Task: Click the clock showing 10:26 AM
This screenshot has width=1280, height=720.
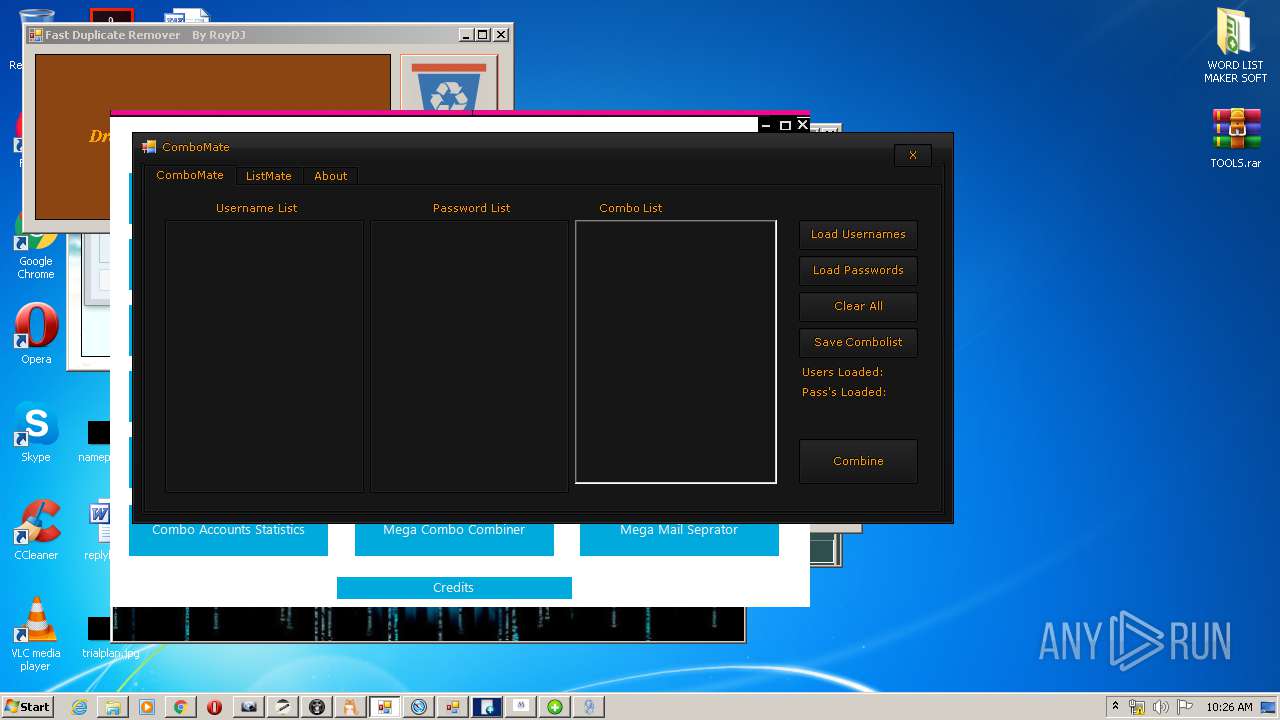Action: (1229, 707)
